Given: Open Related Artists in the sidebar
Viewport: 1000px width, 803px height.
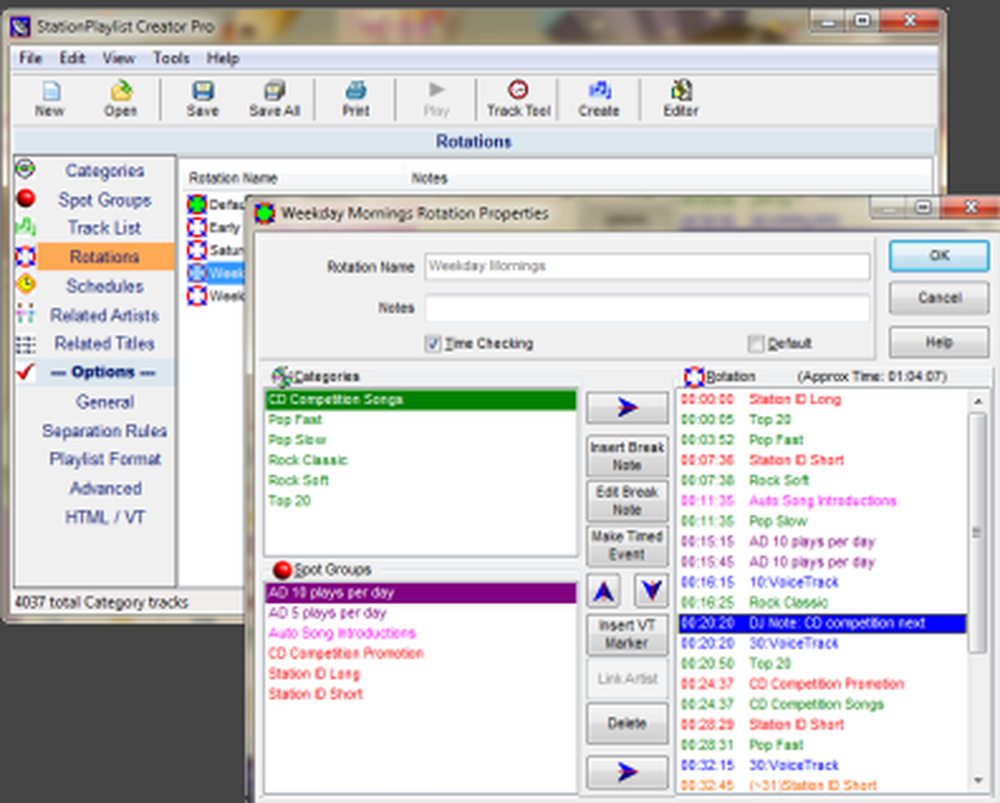Looking at the screenshot, I should (105, 315).
